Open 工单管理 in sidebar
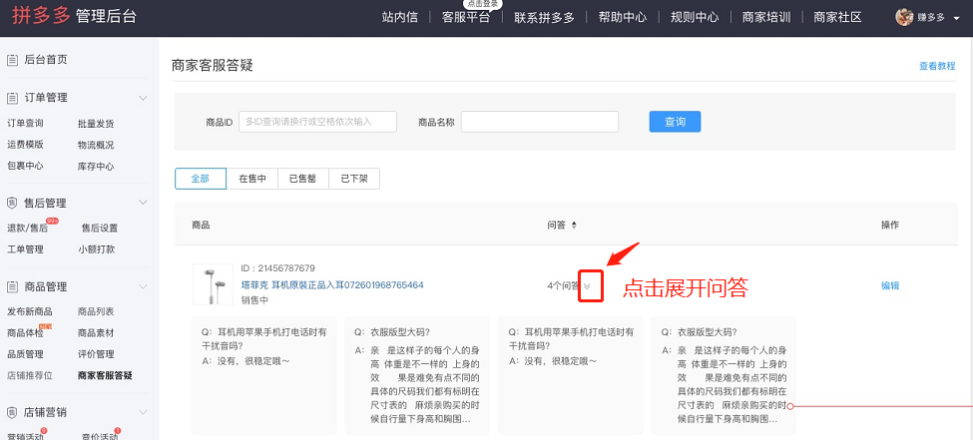973x440 pixels. click(25, 249)
